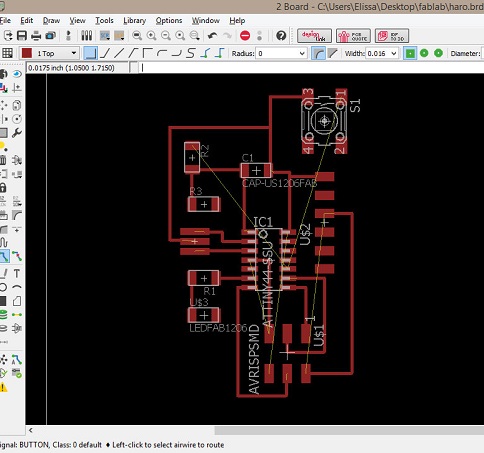This screenshot has width=484, height=453.
Task: Click the PCB Quote button
Action: click(353, 36)
